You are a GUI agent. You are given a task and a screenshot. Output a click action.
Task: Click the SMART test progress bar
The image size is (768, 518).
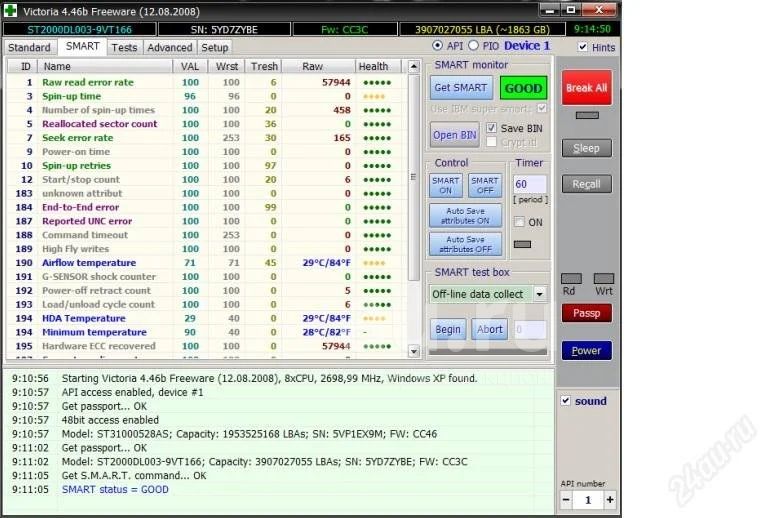click(x=488, y=351)
